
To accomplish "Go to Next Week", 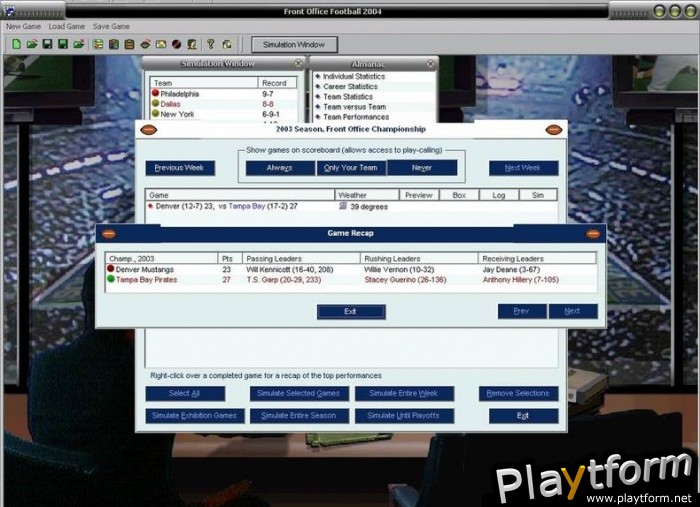I will [523, 168].
